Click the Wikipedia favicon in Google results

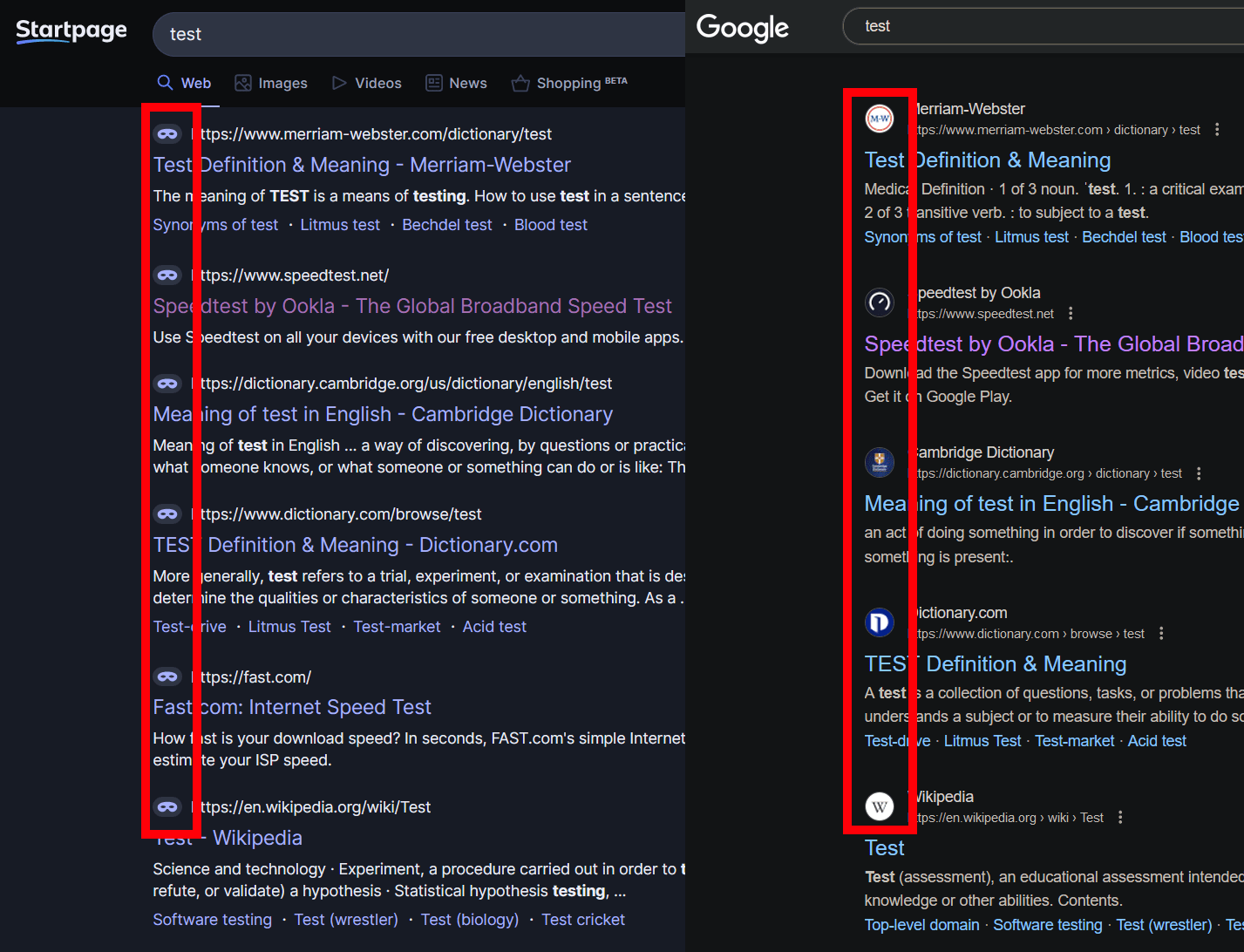coord(880,806)
